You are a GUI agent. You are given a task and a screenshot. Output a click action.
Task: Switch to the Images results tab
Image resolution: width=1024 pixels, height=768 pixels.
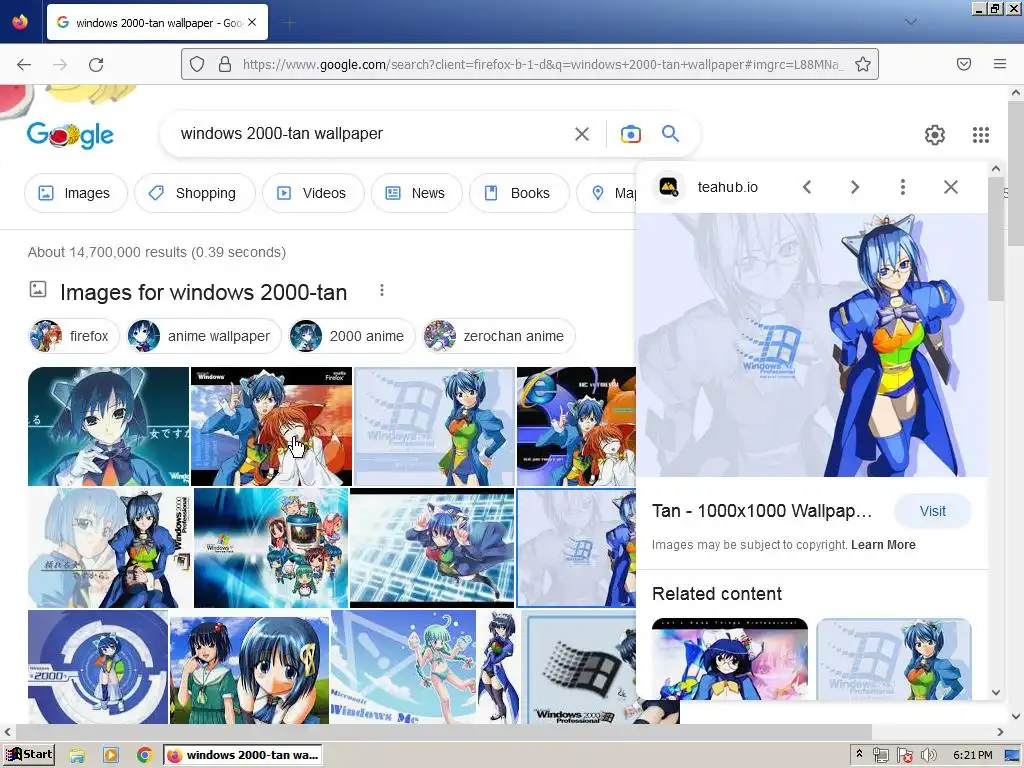click(75, 193)
